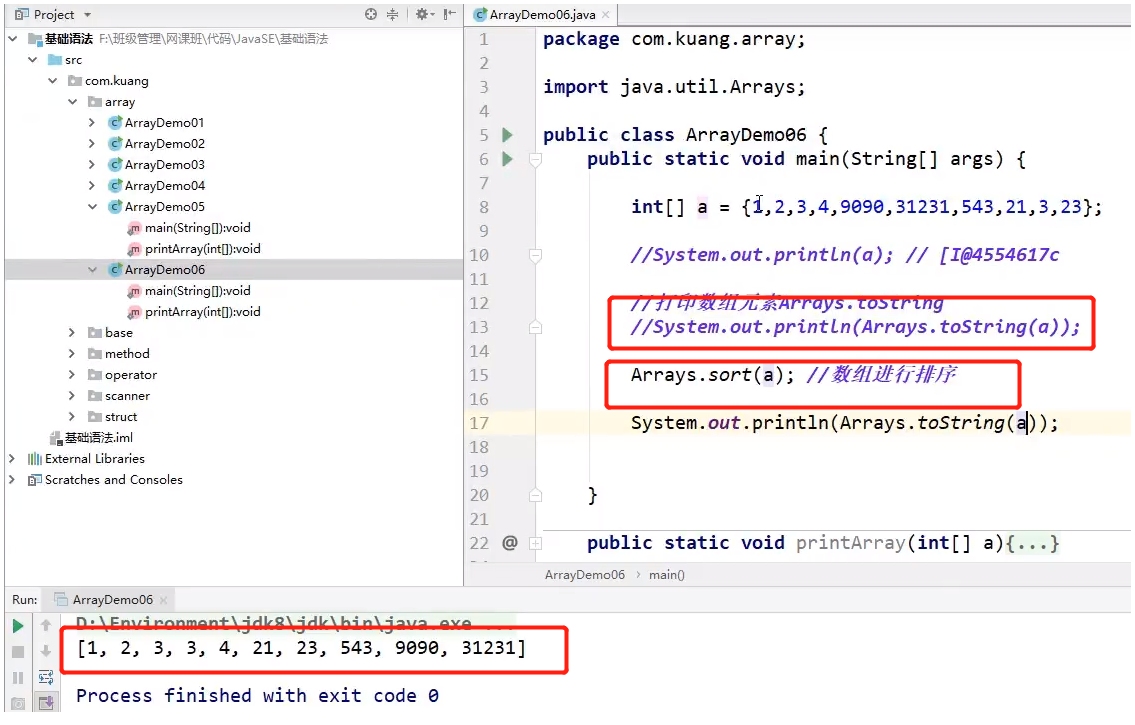Click the import java.util.Arrays line
The width and height of the screenshot is (1135, 725).
click(674, 87)
